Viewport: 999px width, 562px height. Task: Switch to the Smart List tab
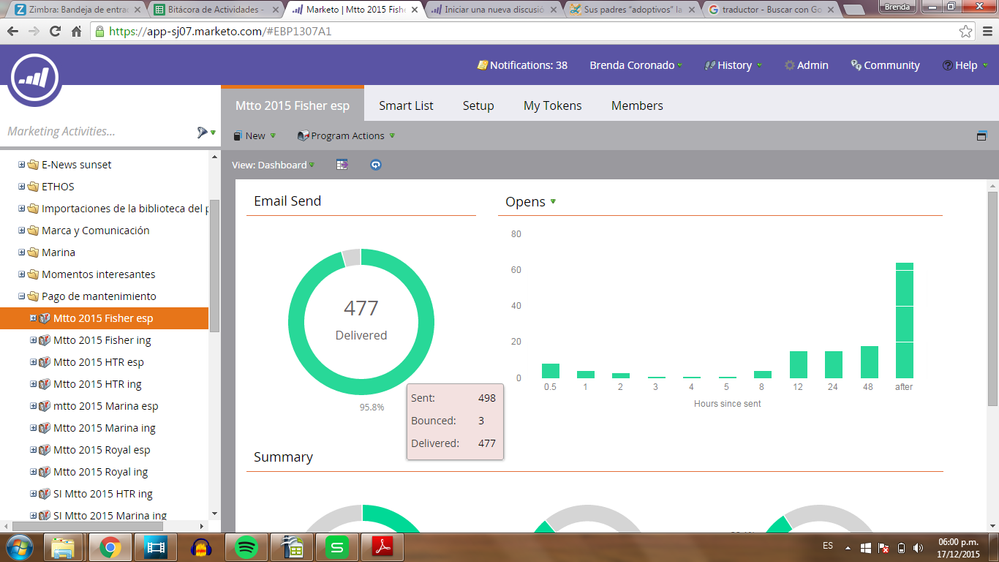[x=406, y=106]
